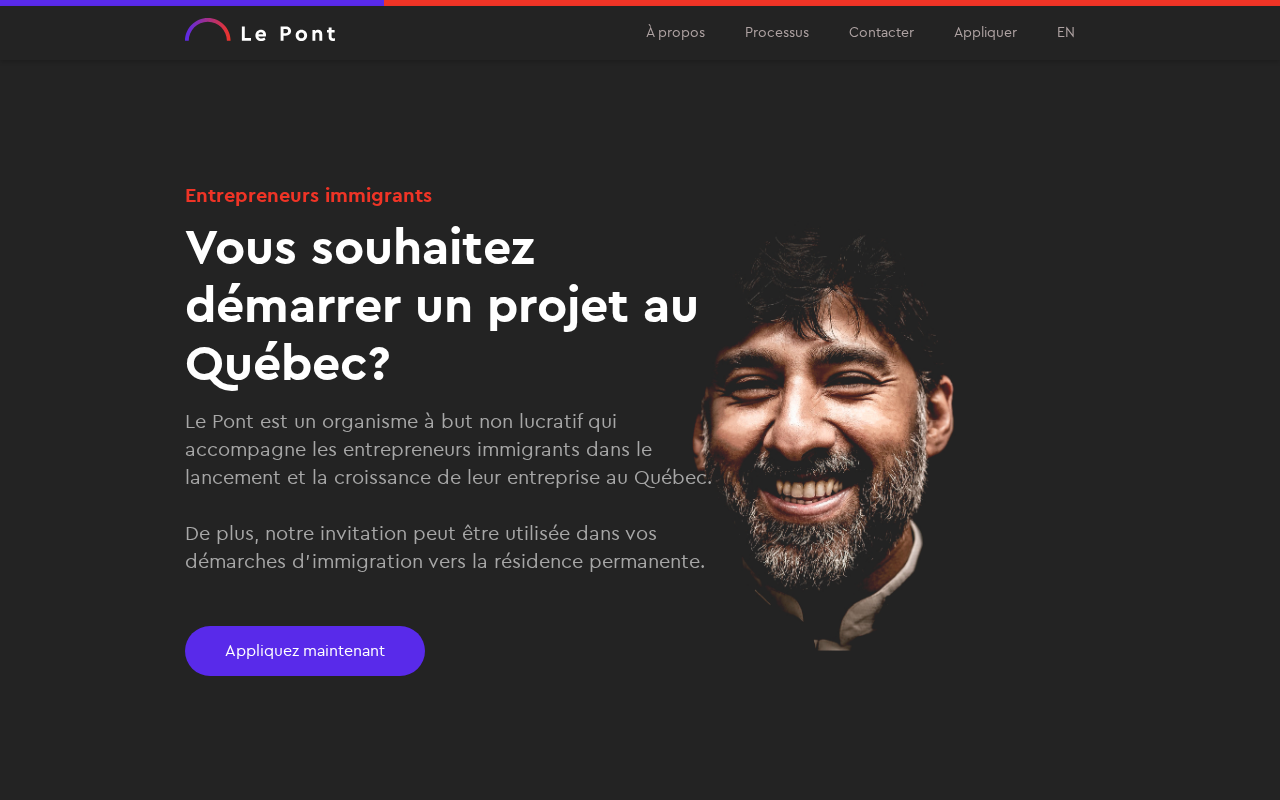This screenshot has height=800, width=1280.
Task: Click the paragraph starting "Le Pont est un organisme"
Action: tap(449, 450)
